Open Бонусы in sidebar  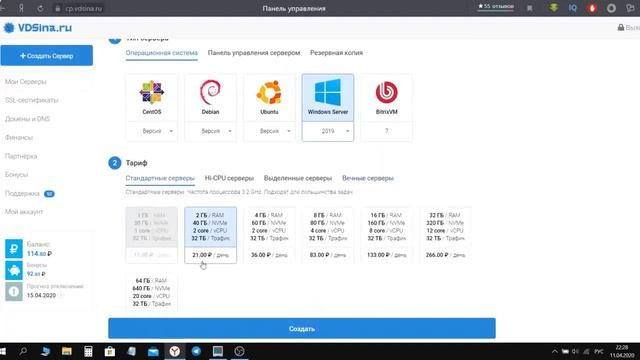[x=16, y=174]
